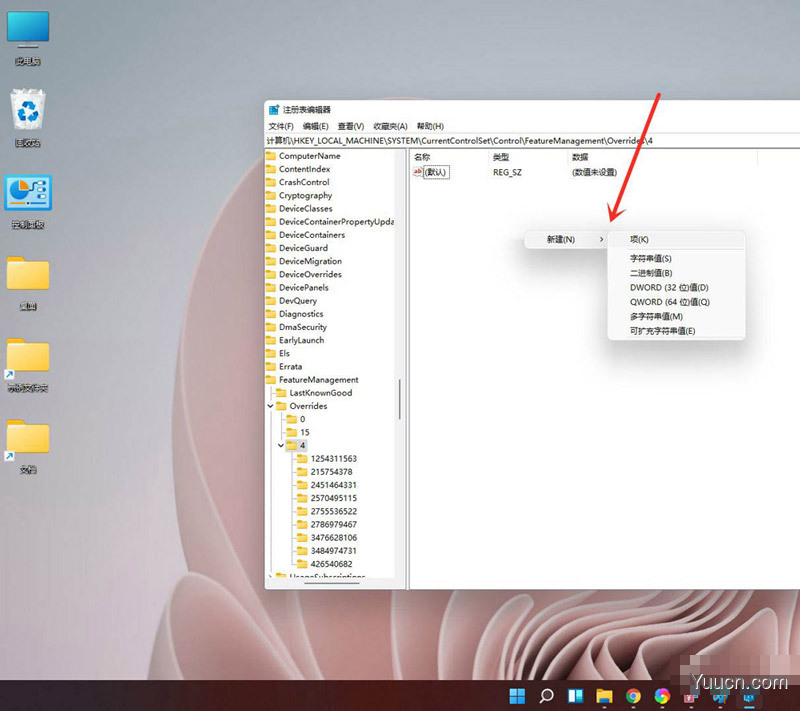Choose DWORD (32 位)值(D) option
This screenshot has width=800, height=711.
(676, 288)
